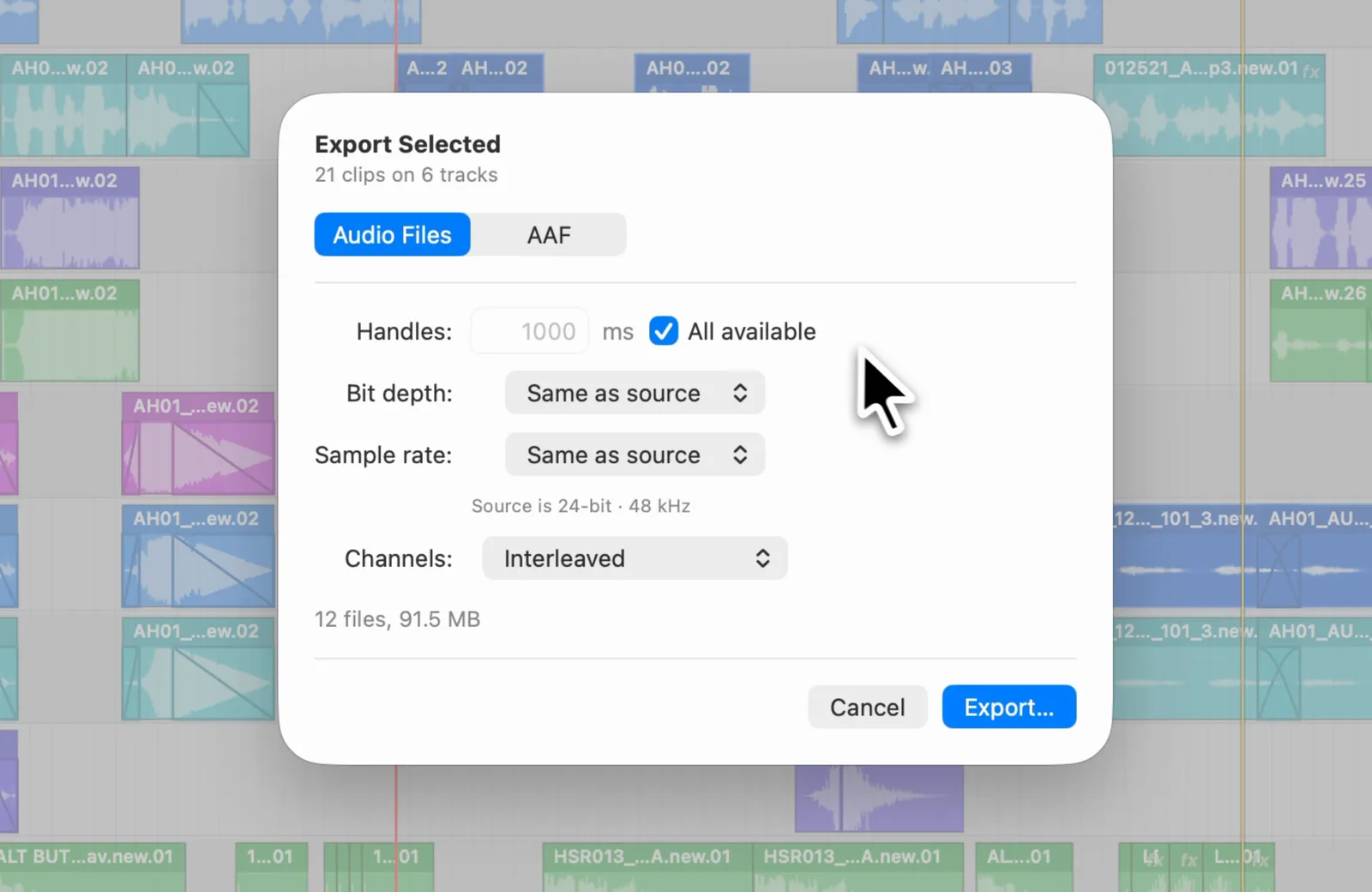
Task: Cancel the export dialog
Action: point(867,707)
